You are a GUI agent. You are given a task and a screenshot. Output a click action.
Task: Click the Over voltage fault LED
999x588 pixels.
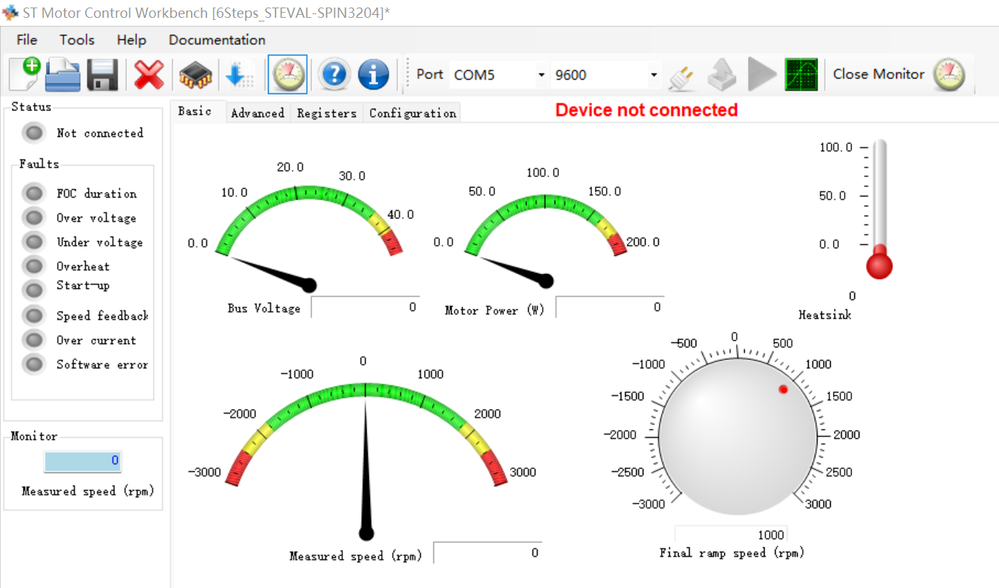(34, 217)
